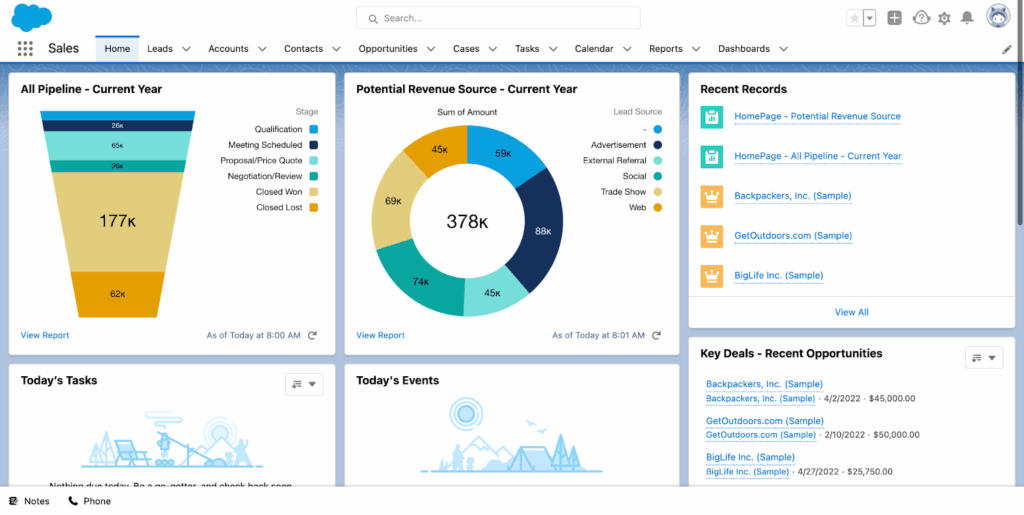Open GetOutdoors.com (Sample) in Recent Records
1024x515 pixels.
click(793, 236)
